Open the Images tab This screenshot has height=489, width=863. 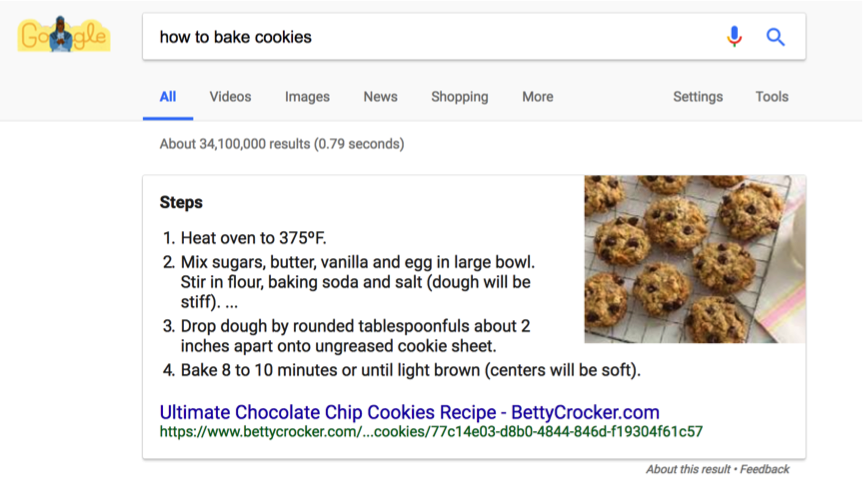(307, 97)
